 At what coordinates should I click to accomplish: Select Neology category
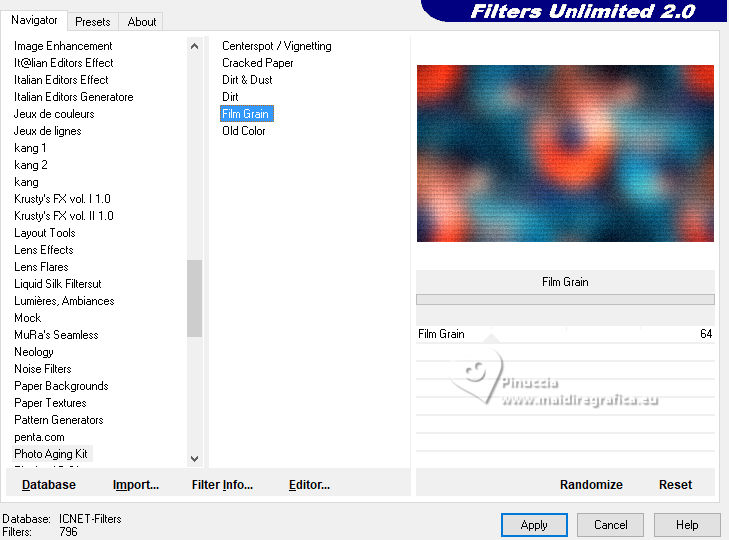click(34, 352)
